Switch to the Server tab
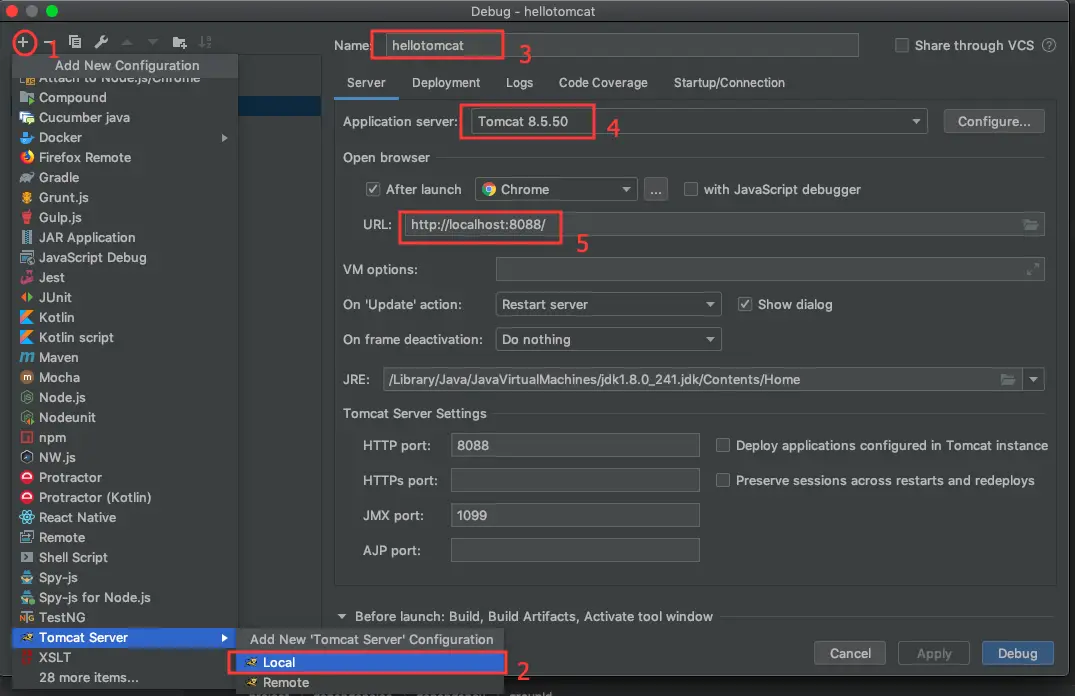The height and width of the screenshot is (696, 1075). 366,83
